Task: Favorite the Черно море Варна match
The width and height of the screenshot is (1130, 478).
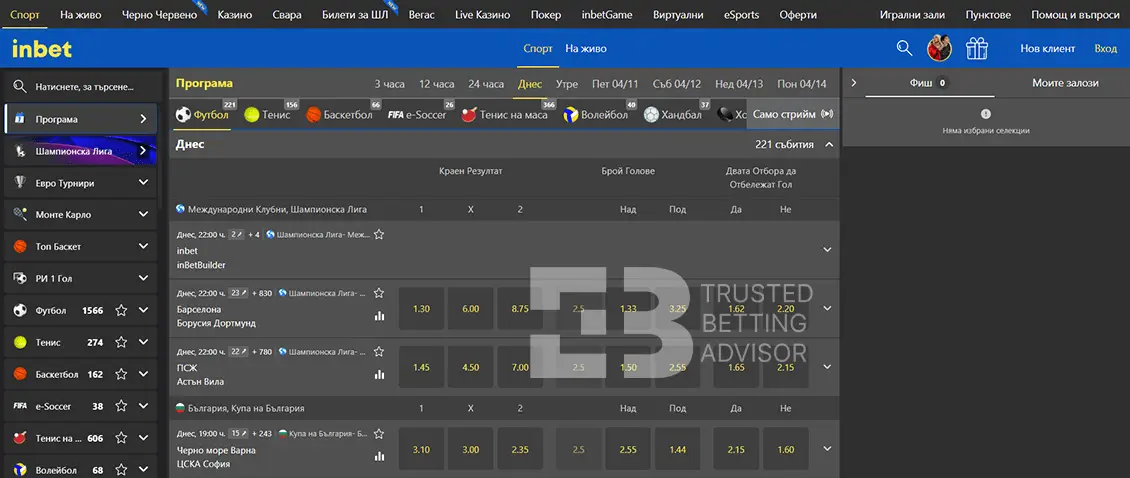Action: (379, 434)
